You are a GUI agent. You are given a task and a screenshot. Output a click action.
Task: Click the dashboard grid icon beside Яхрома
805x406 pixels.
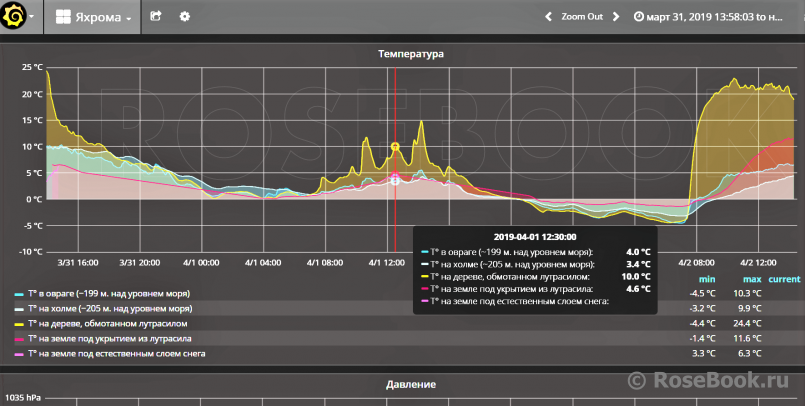[x=63, y=18]
